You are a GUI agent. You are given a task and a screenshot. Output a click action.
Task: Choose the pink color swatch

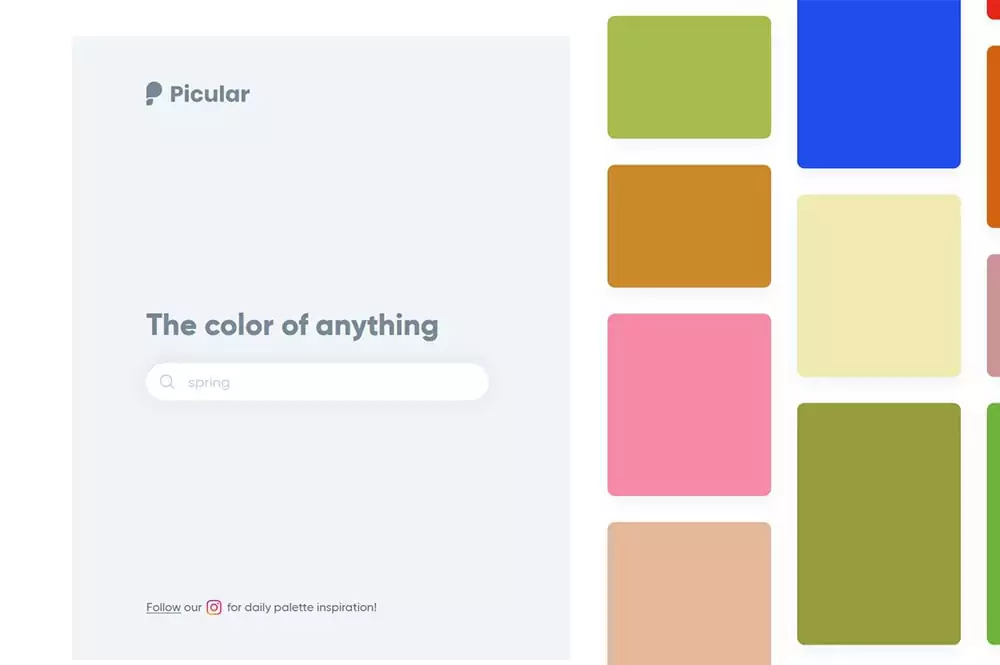[x=689, y=404]
